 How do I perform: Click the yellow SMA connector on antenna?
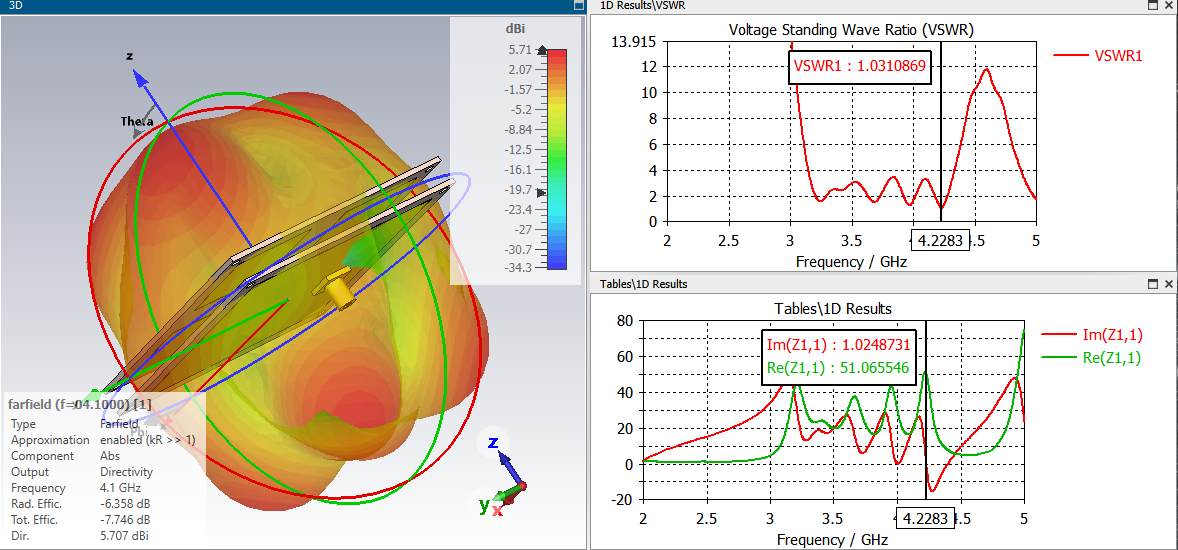click(x=336, y=289)
